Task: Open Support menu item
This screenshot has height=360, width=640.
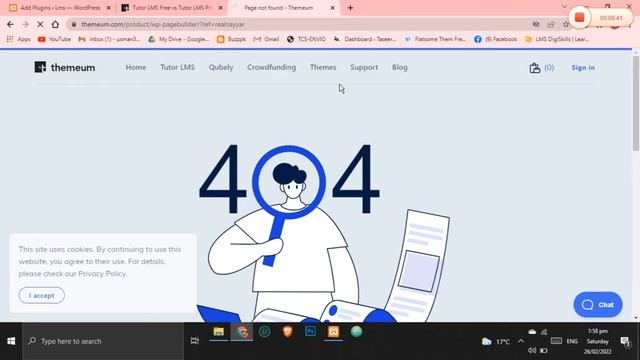Action: tap(364, 67)
